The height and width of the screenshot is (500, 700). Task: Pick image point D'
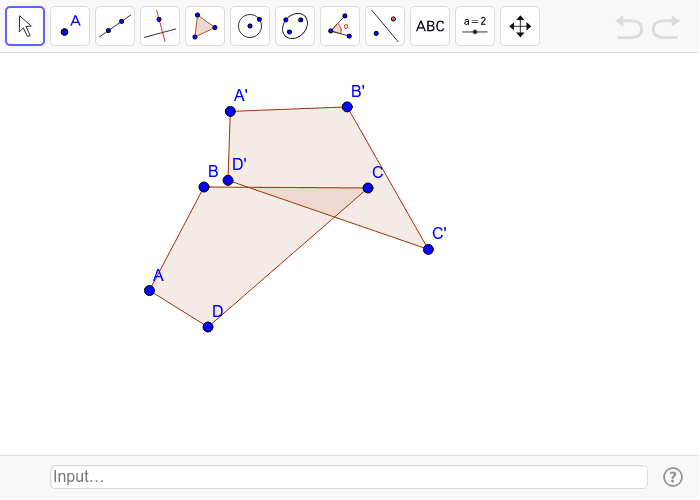tap(228, 180)
